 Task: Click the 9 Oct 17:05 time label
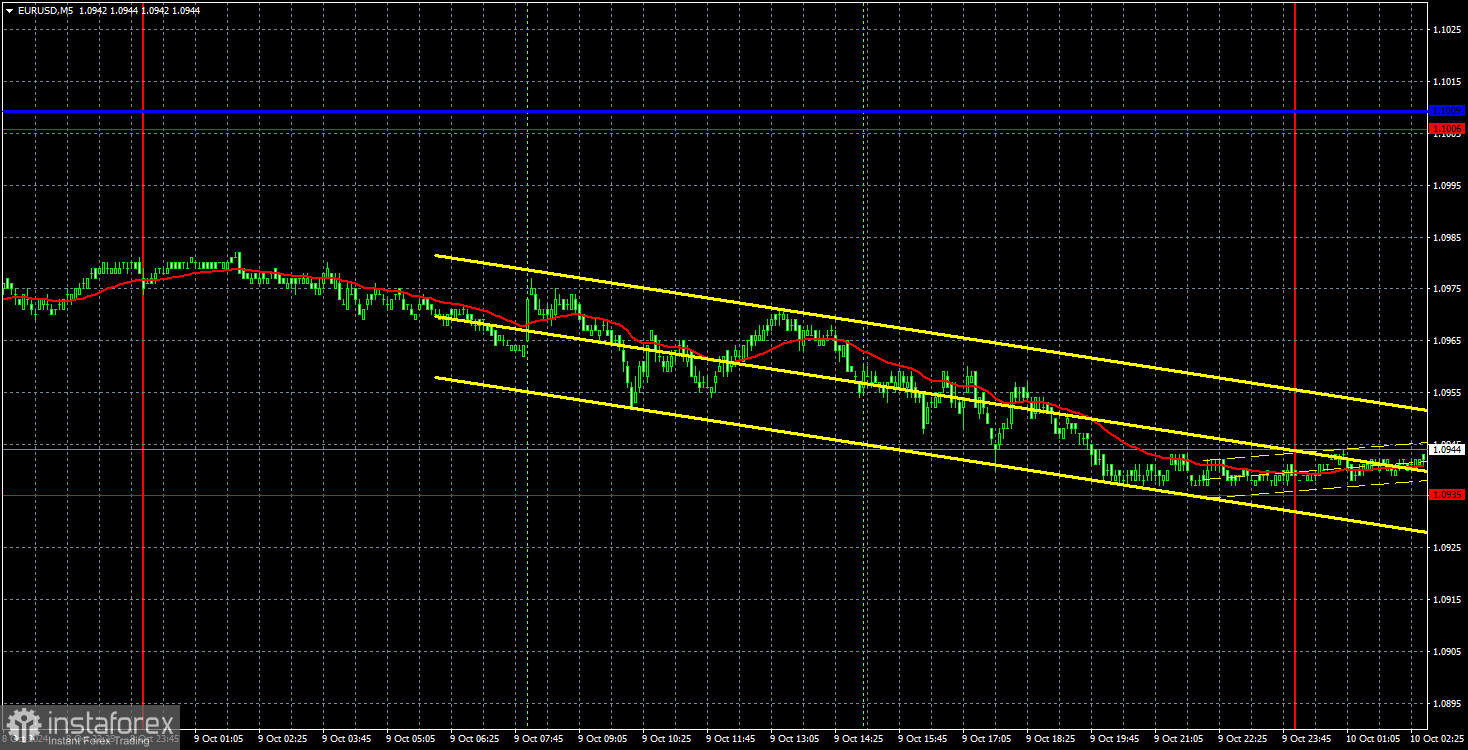[987, 740]
